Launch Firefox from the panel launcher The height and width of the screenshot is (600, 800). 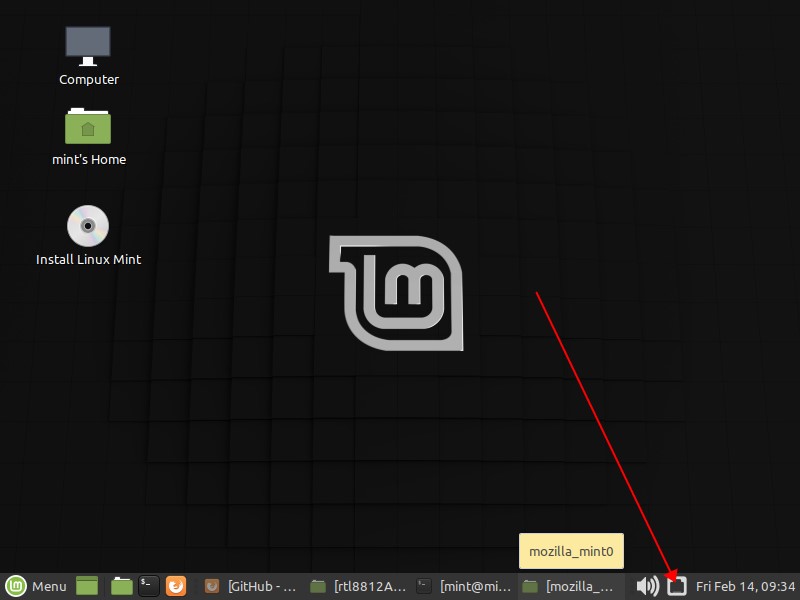point(176,586)
